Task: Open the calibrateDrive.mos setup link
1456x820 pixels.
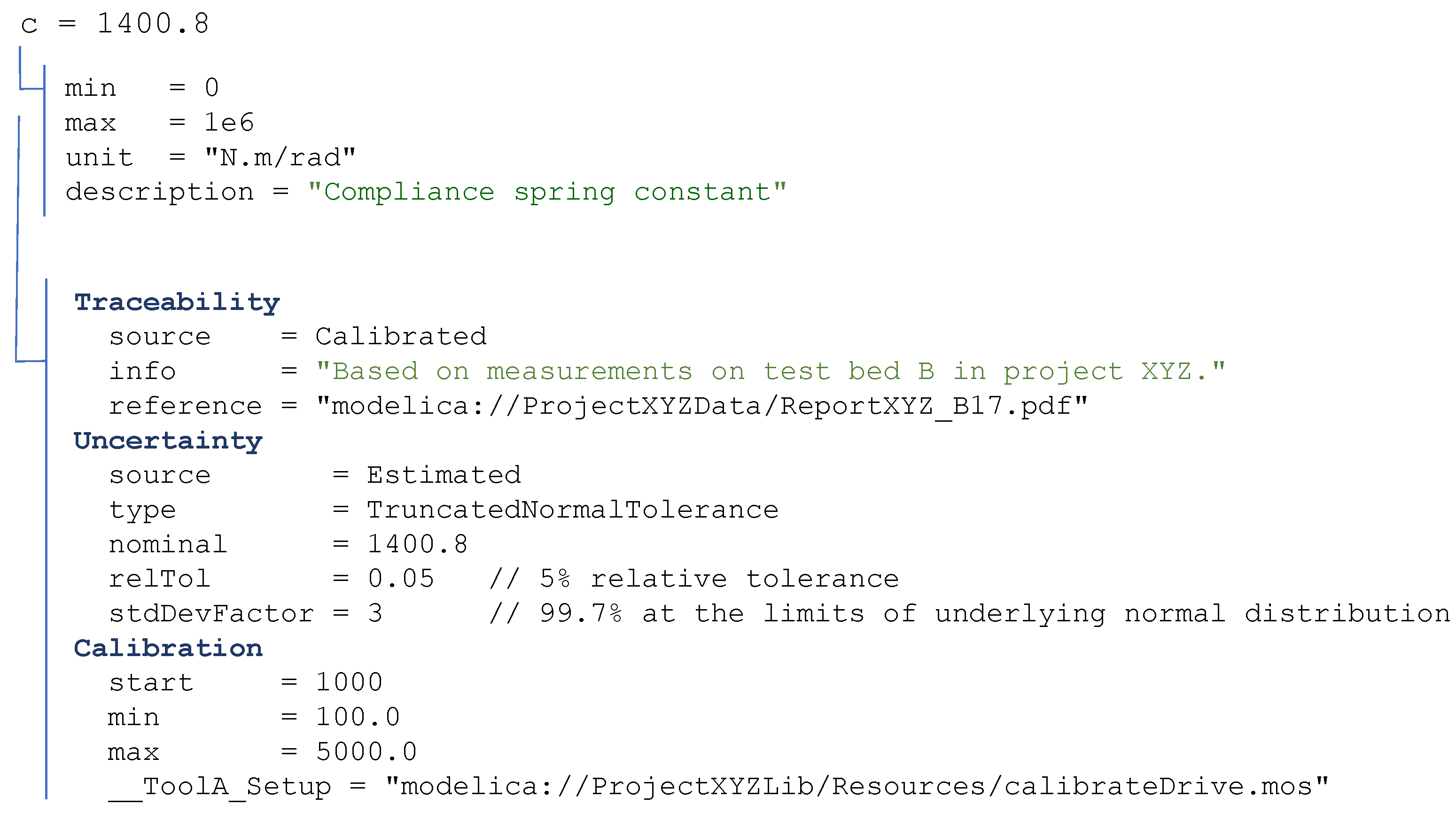Action: point(856,787)
